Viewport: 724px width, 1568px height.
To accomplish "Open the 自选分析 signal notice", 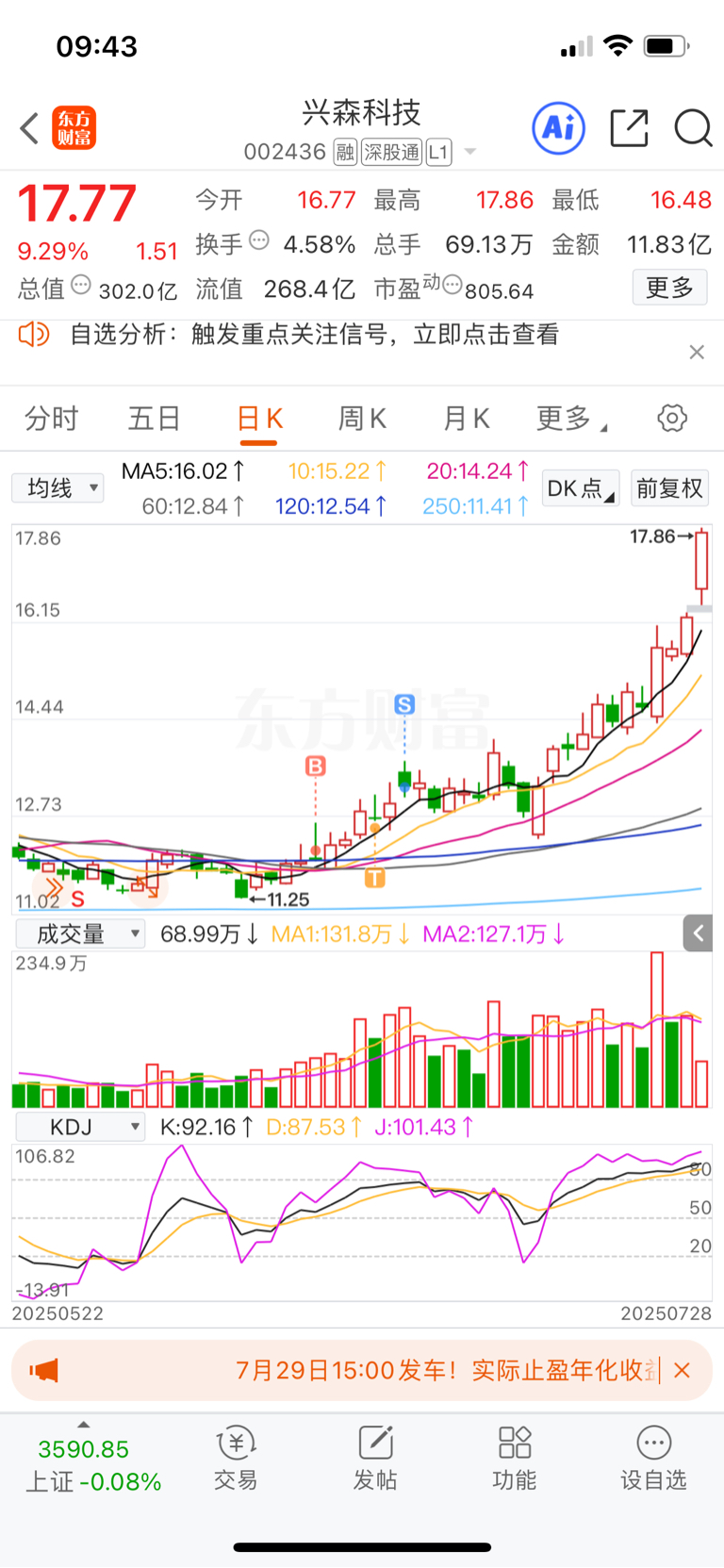I will 315,335.
